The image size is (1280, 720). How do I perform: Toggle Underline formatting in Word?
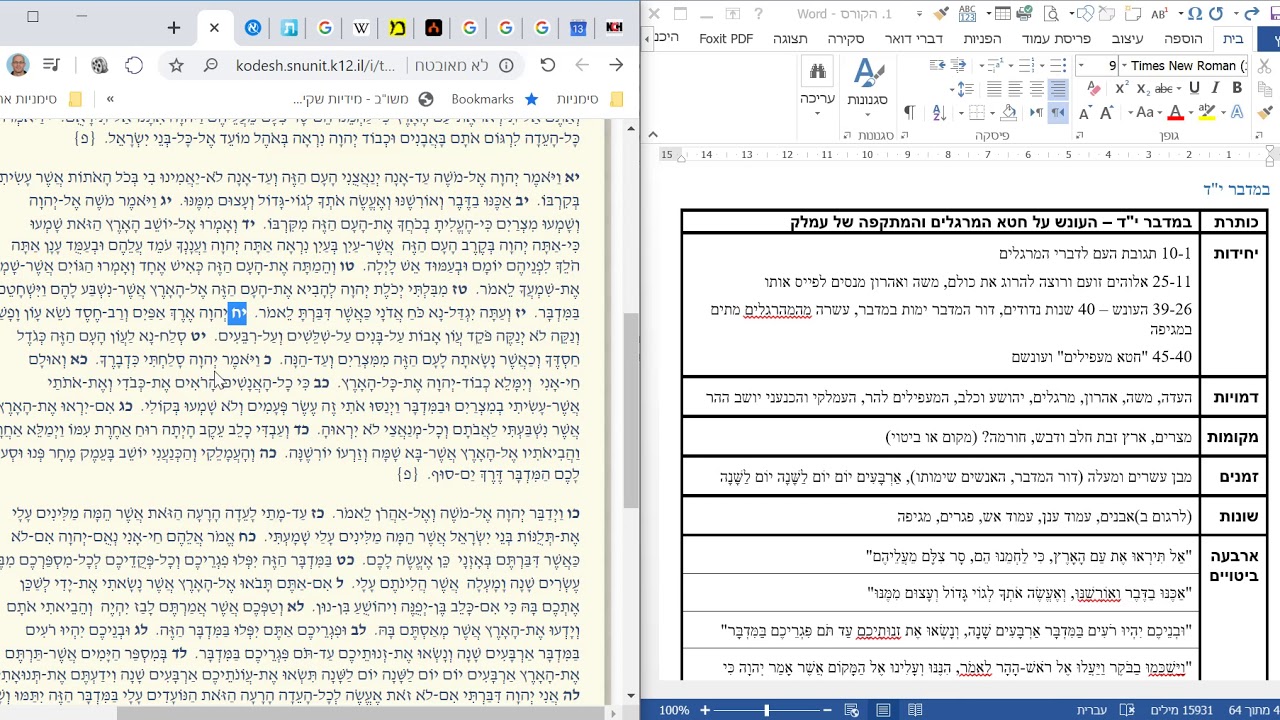coord(1194,88)
